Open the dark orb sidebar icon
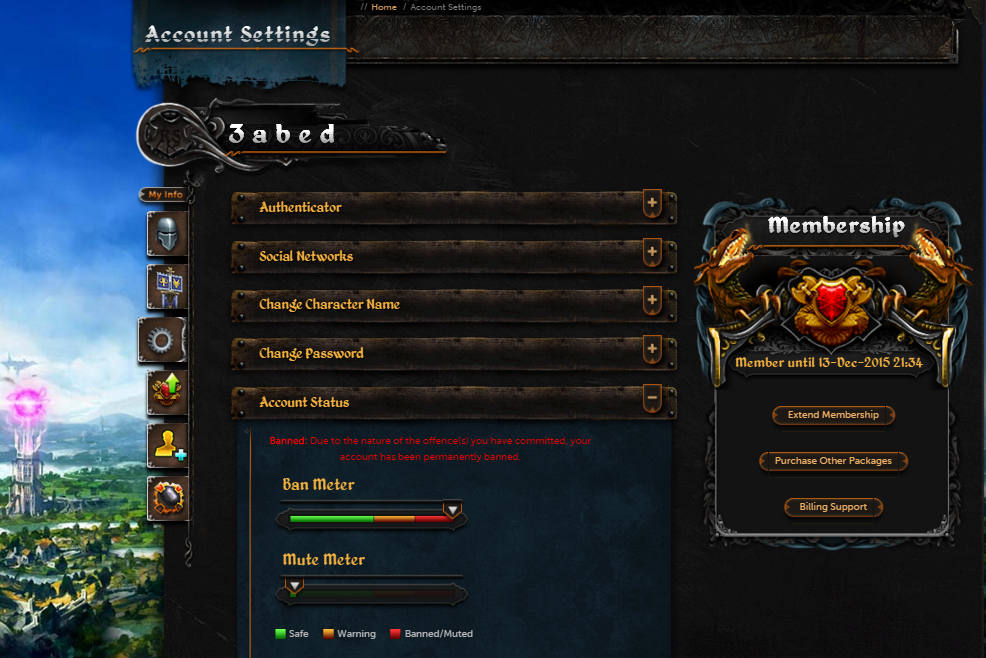This screenshot has height=658, width=986. tap(167, 498)
